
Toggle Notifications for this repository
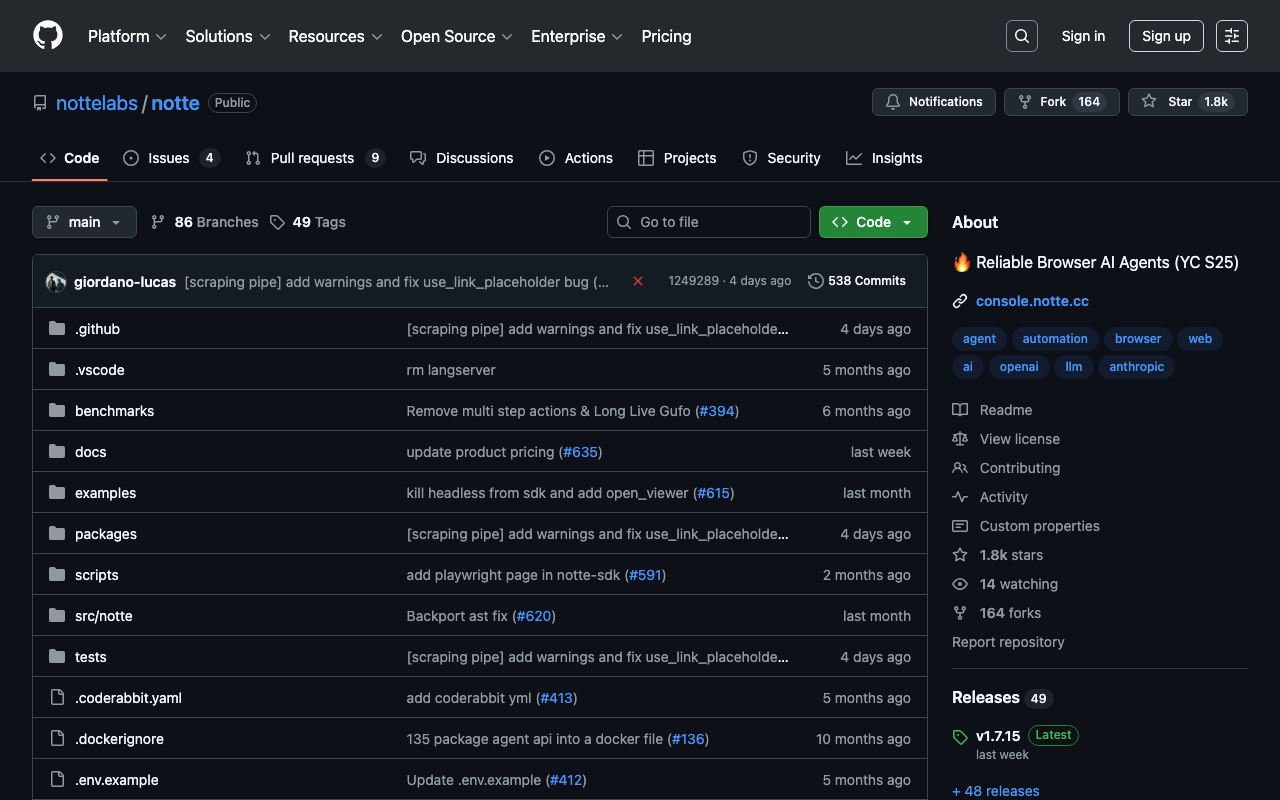coord(934,102)
